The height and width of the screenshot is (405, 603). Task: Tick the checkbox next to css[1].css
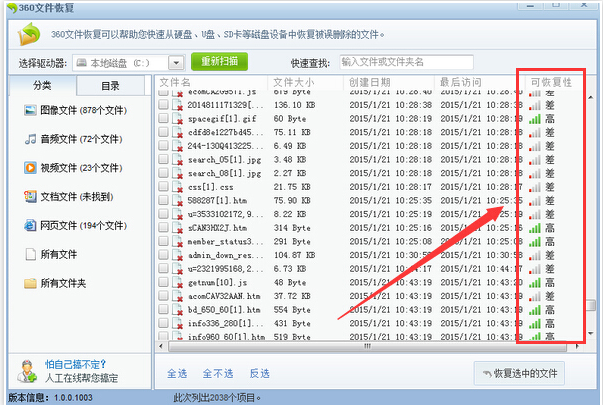(163, 187)
